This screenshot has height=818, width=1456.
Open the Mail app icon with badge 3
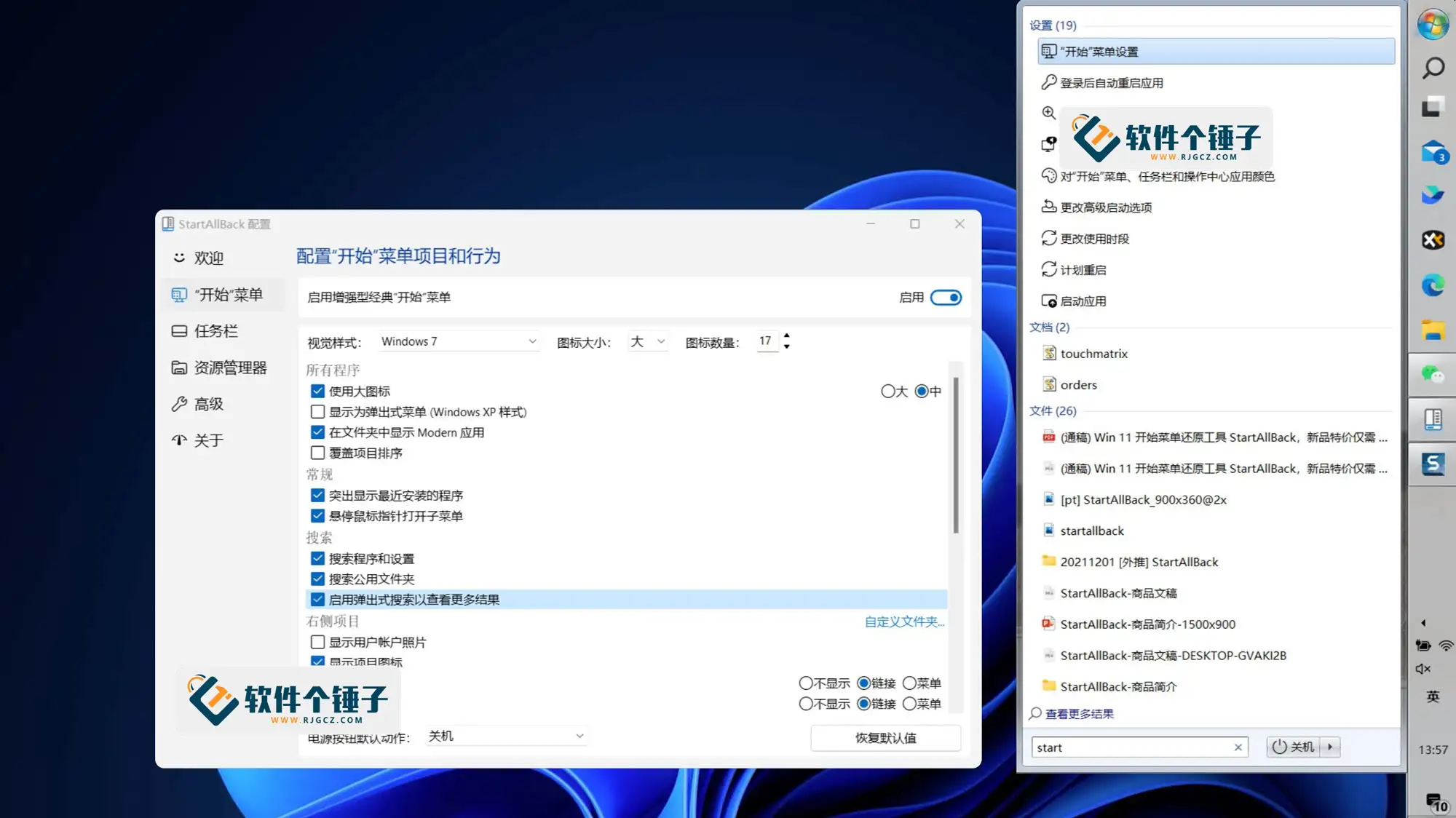(x=1433, y=153)
